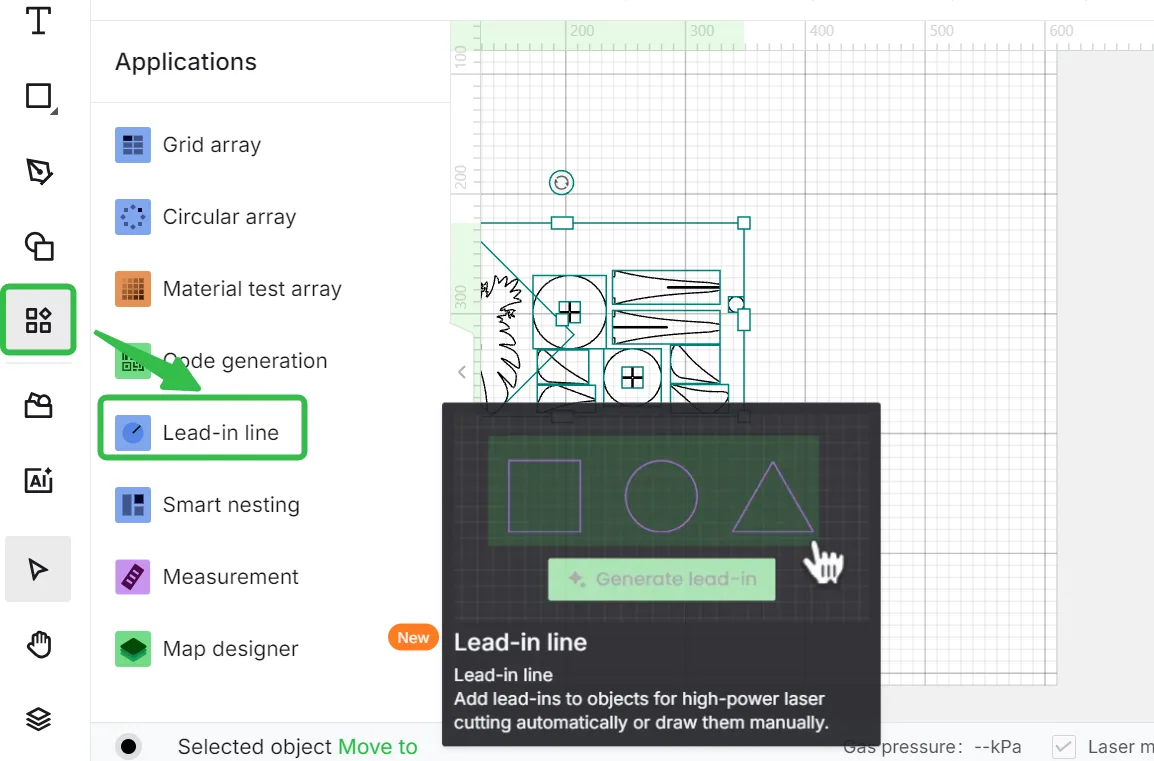
Task: Open Material test array
Action: (229, 289)
